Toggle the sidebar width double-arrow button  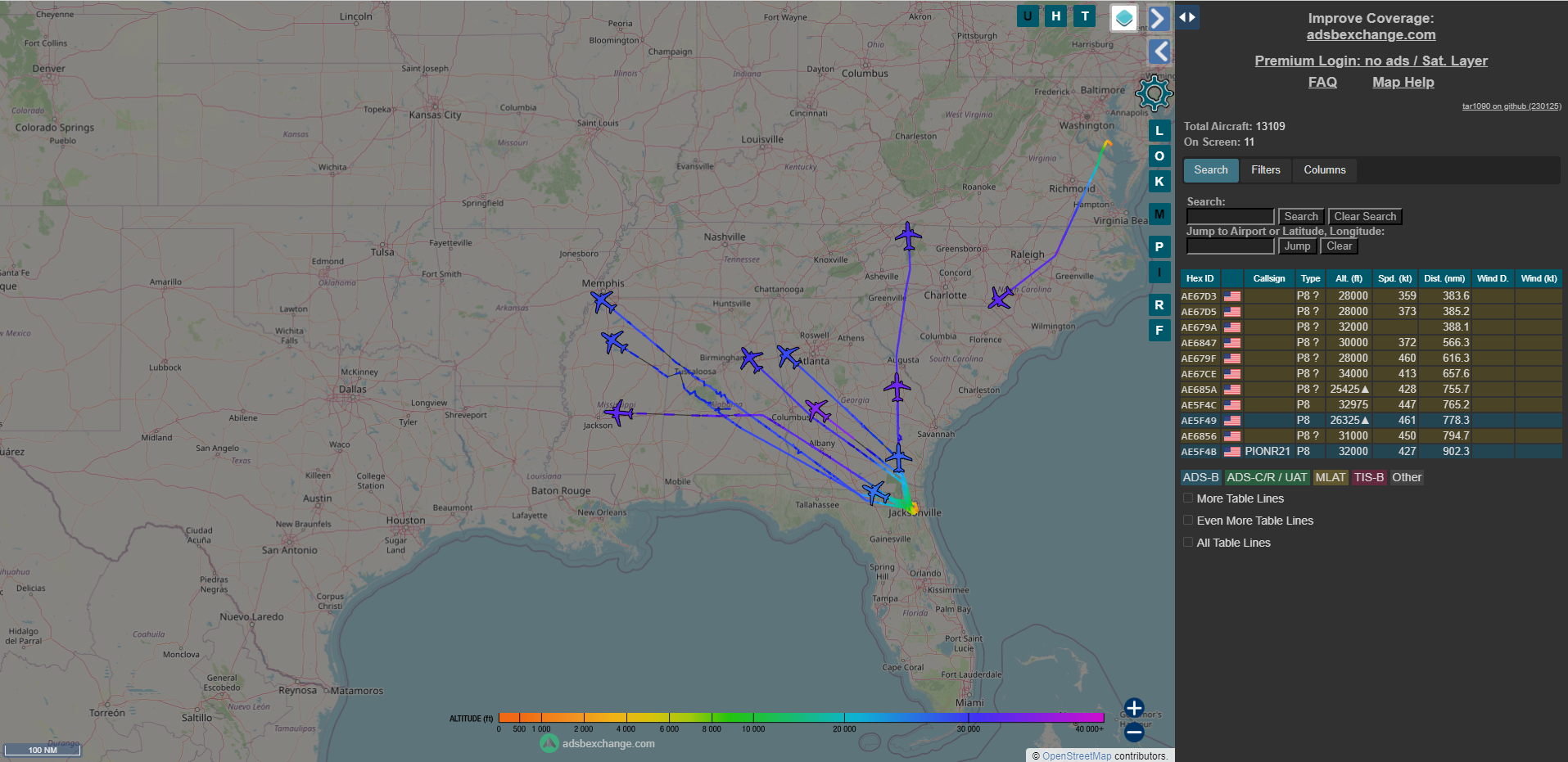tap(1187, 17)
